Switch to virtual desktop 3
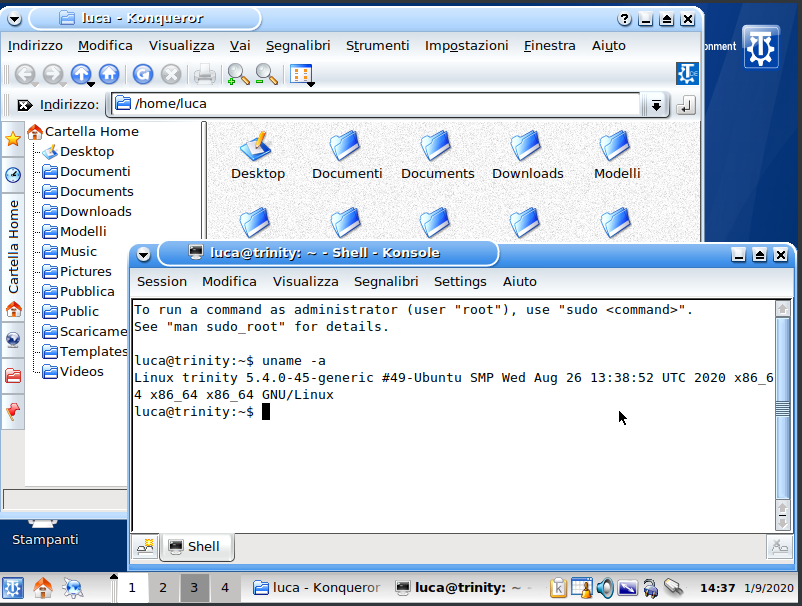This screenshot has height=606, width=802. (x=194, y=588)
